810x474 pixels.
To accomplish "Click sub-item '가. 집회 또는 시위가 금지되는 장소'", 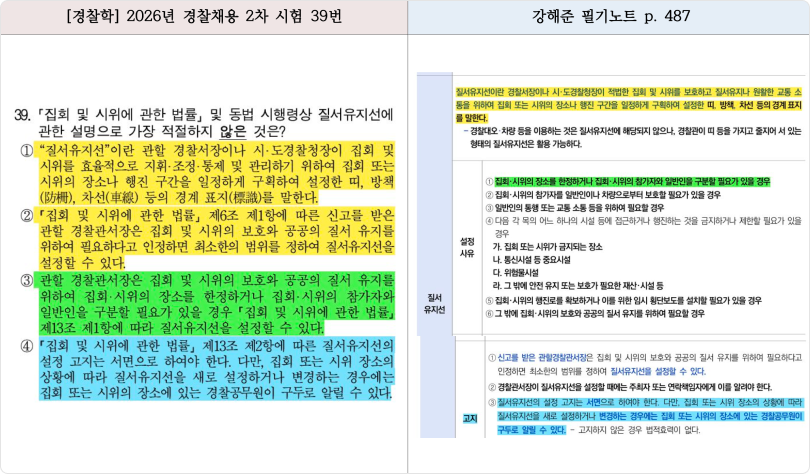I will (x=548, y=247).
